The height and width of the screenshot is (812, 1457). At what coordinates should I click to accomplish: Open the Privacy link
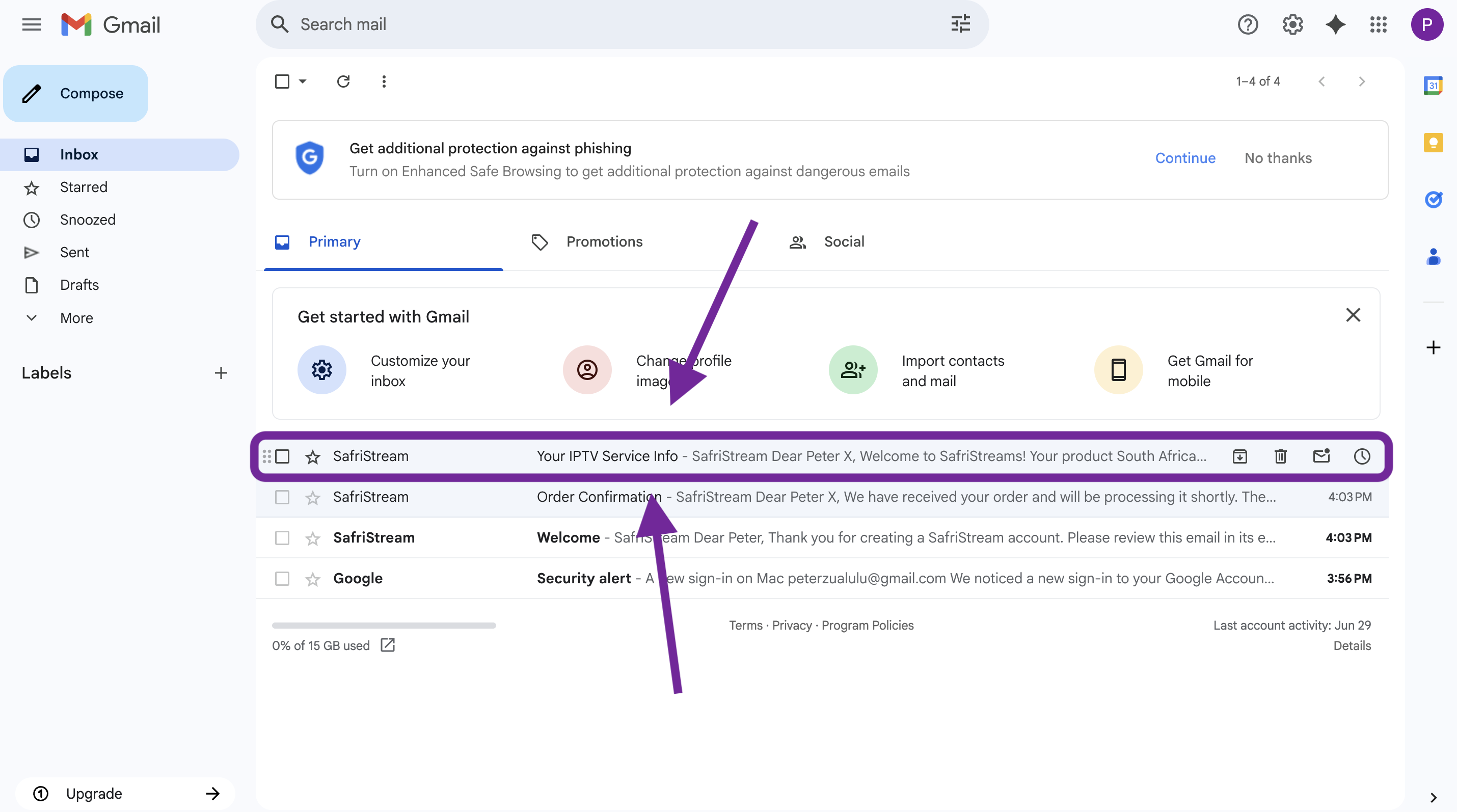click(792, 625)
